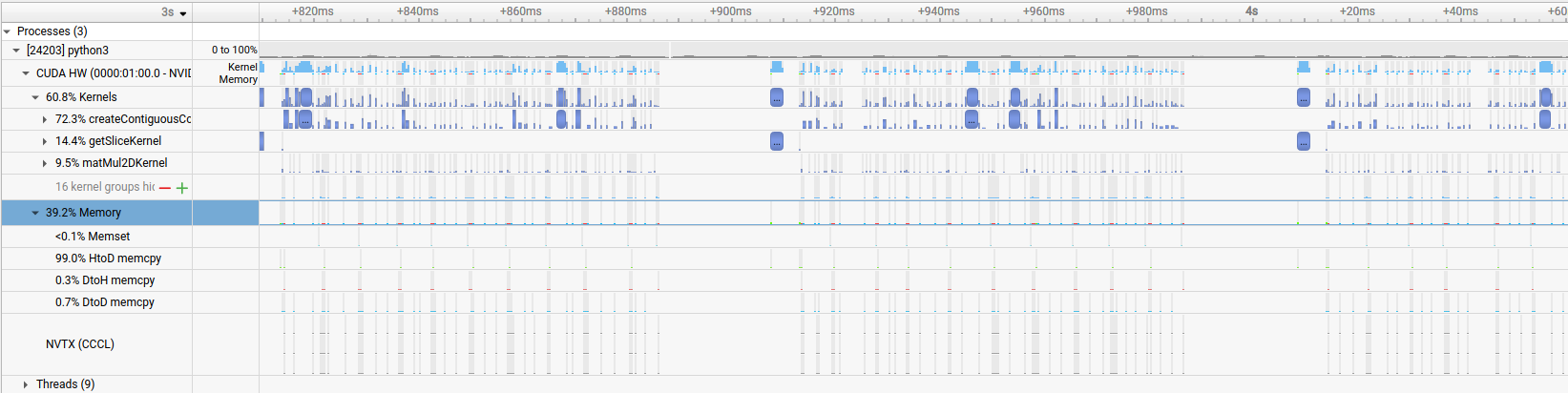The height and width of the screenshot is (393, 1568).
Task: Expand the 14.4% getSliceKernel row
Action: [45, 141]
